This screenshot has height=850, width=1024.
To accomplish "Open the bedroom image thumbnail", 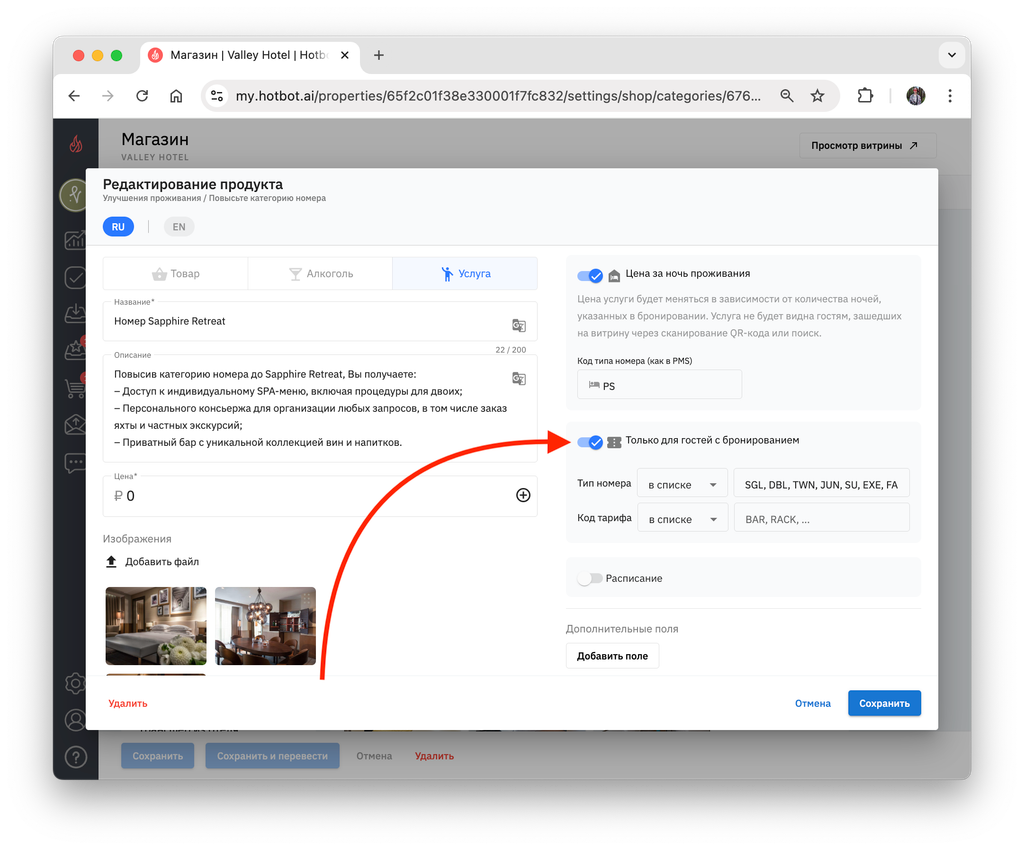I will [x=156, y=625].
